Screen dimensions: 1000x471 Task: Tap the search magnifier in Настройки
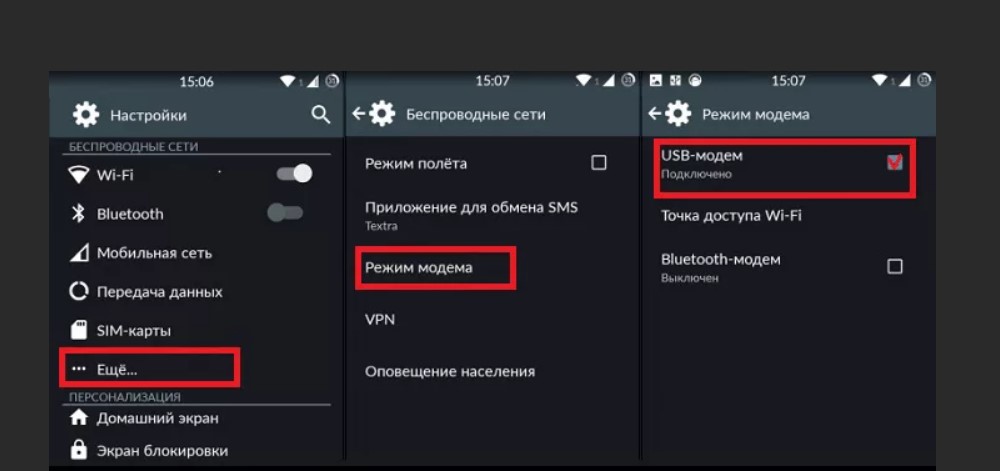320,115
